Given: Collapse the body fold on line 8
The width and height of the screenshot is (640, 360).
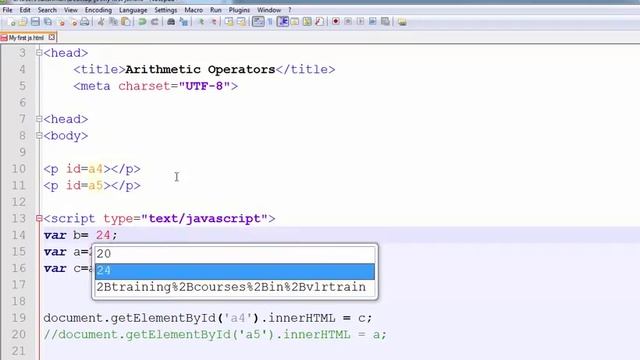Looking at the screenshot, I should pyautogui.click(x=39, y=136).
